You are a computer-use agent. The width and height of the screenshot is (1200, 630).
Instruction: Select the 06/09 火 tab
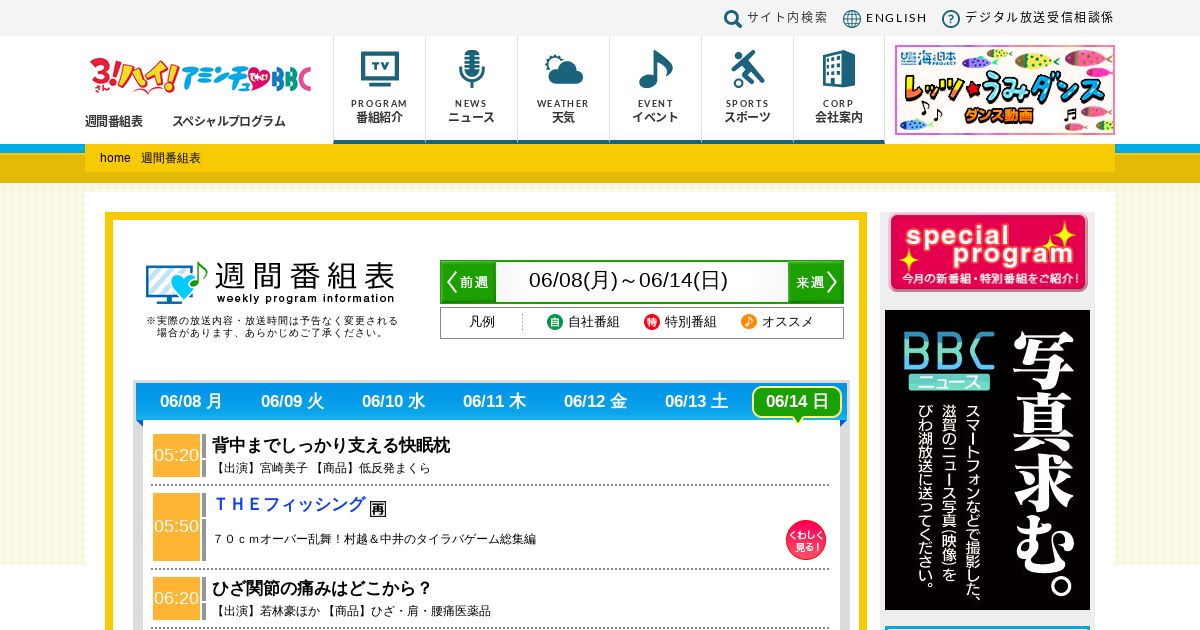[x=292, y=402]
